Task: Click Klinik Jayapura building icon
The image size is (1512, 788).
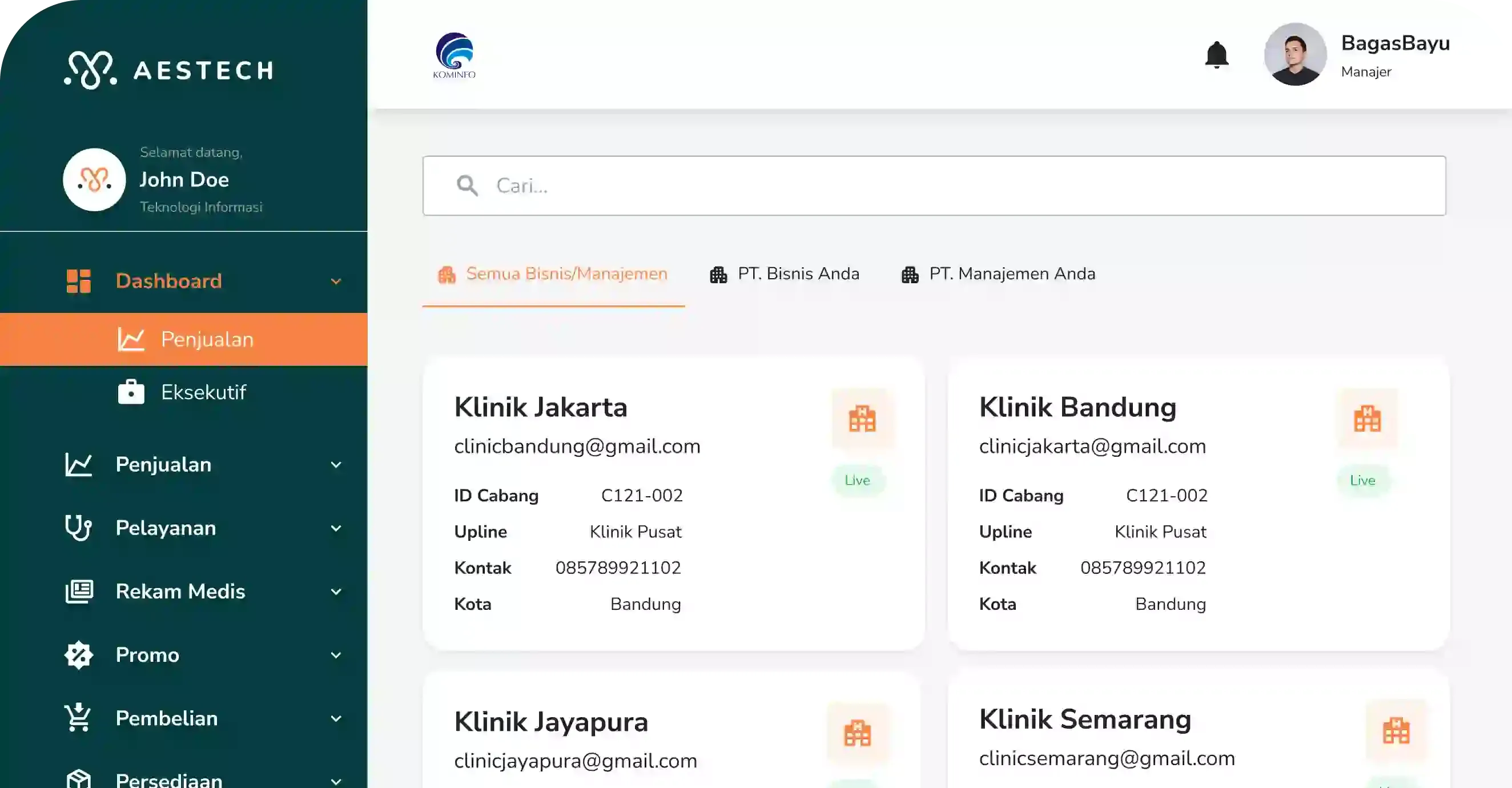Action: point(858,733)
